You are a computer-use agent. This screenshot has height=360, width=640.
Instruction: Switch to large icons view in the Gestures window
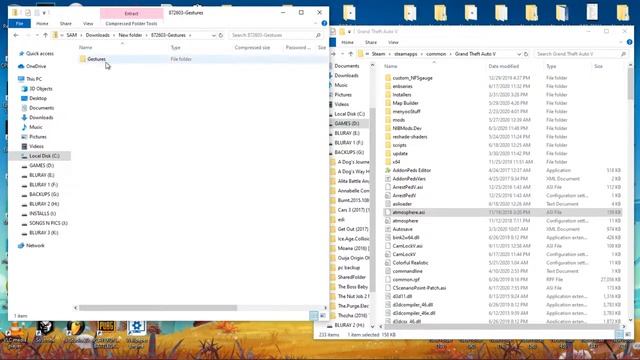click(x=322, y=316)
